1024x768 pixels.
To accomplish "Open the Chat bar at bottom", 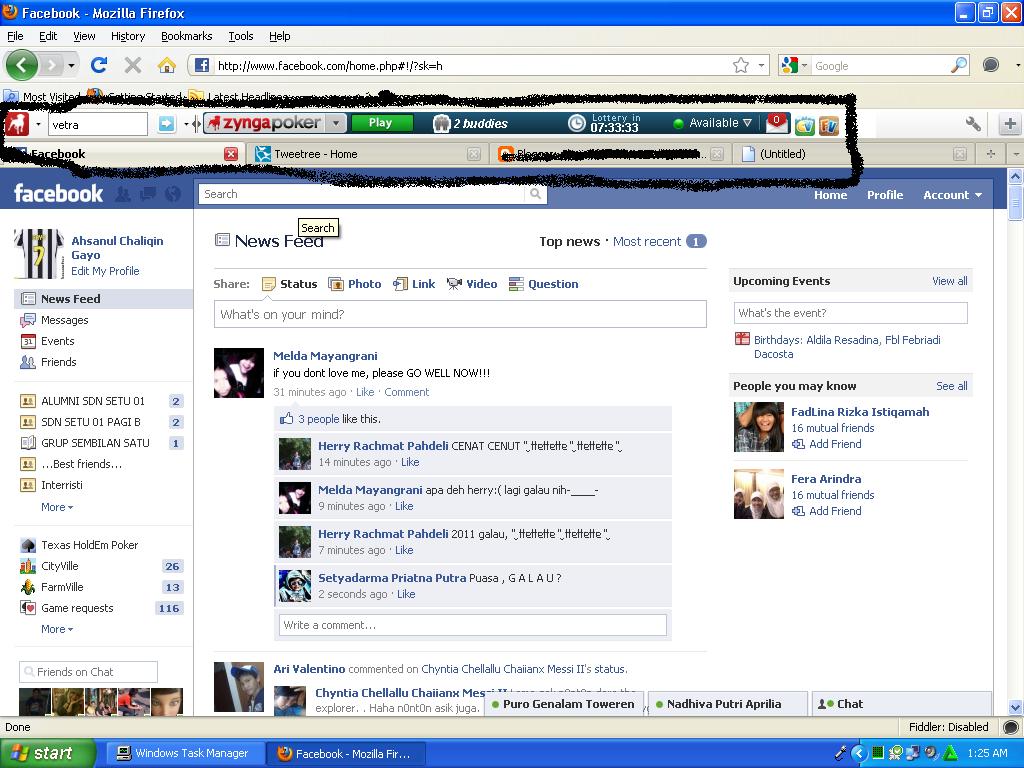I will point(901,704).
